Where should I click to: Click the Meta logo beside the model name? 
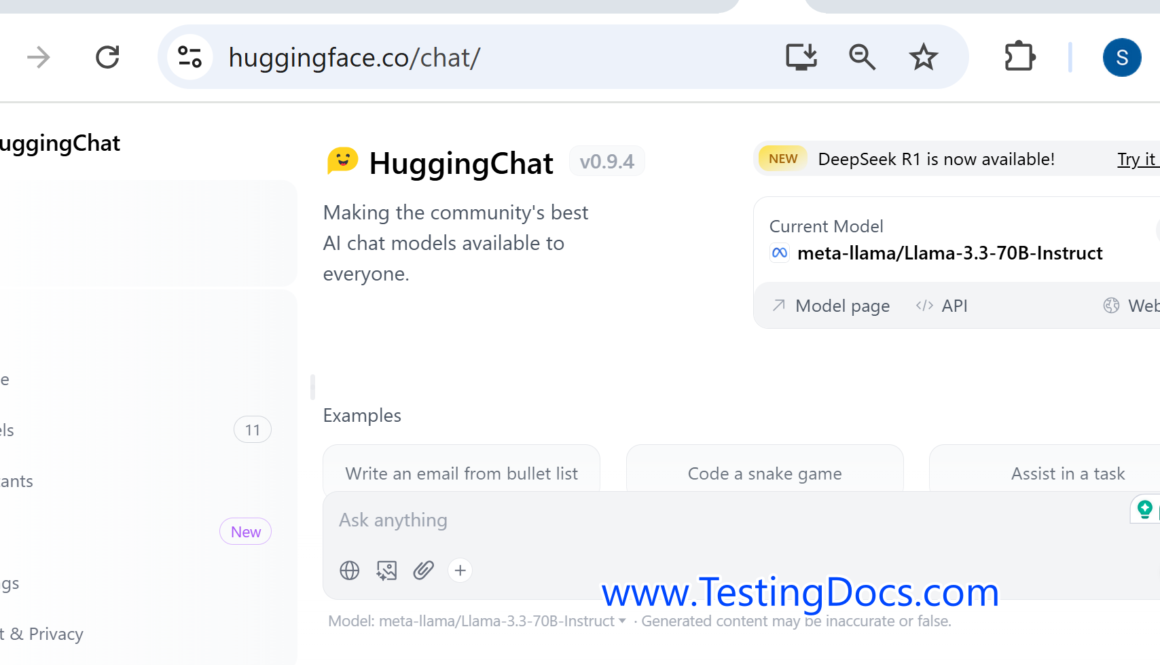pyautogui.click(x=778, y=253)
